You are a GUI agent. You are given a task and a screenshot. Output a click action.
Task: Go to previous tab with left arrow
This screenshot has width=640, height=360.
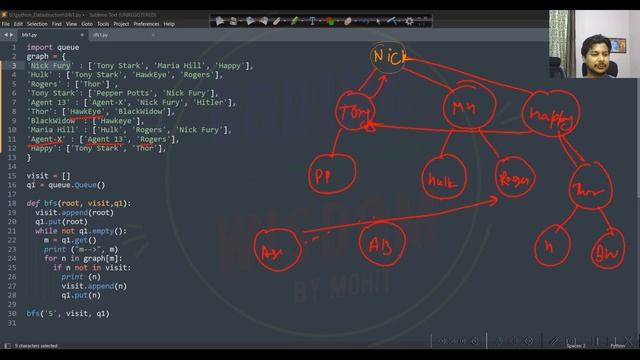click(6, 35)
